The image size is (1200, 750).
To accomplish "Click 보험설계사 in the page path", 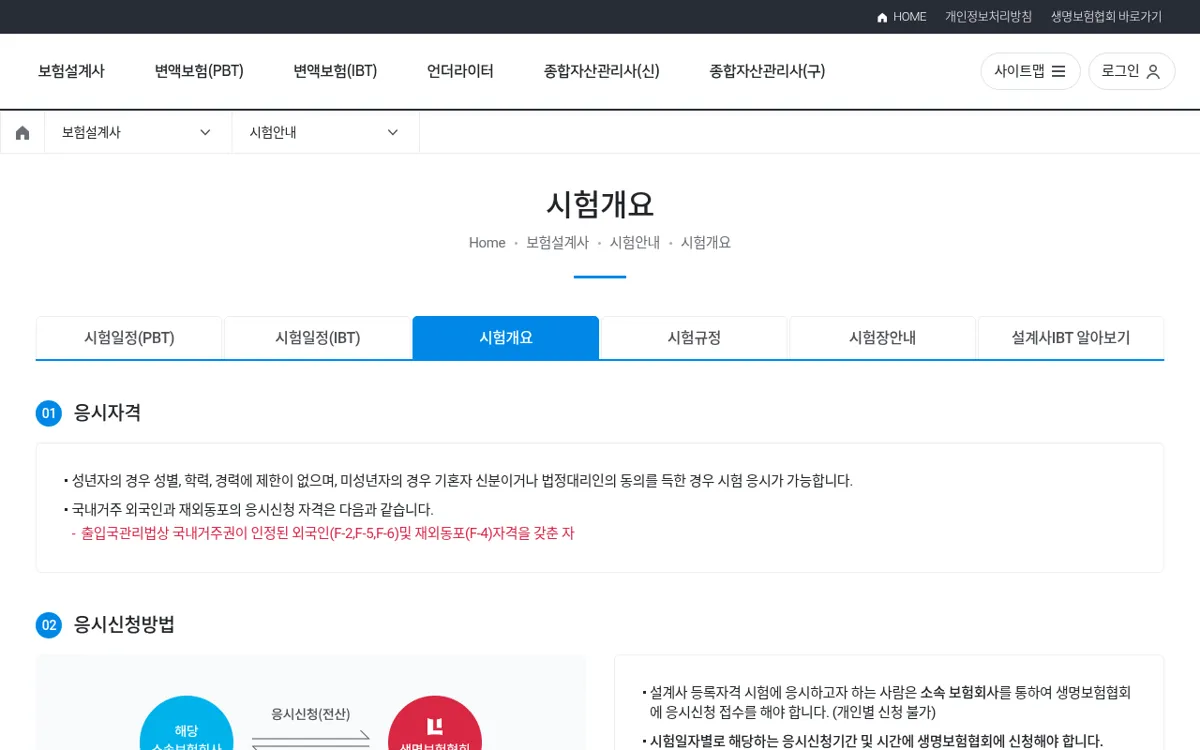I will pyautogui.click(x=557, y=243).
